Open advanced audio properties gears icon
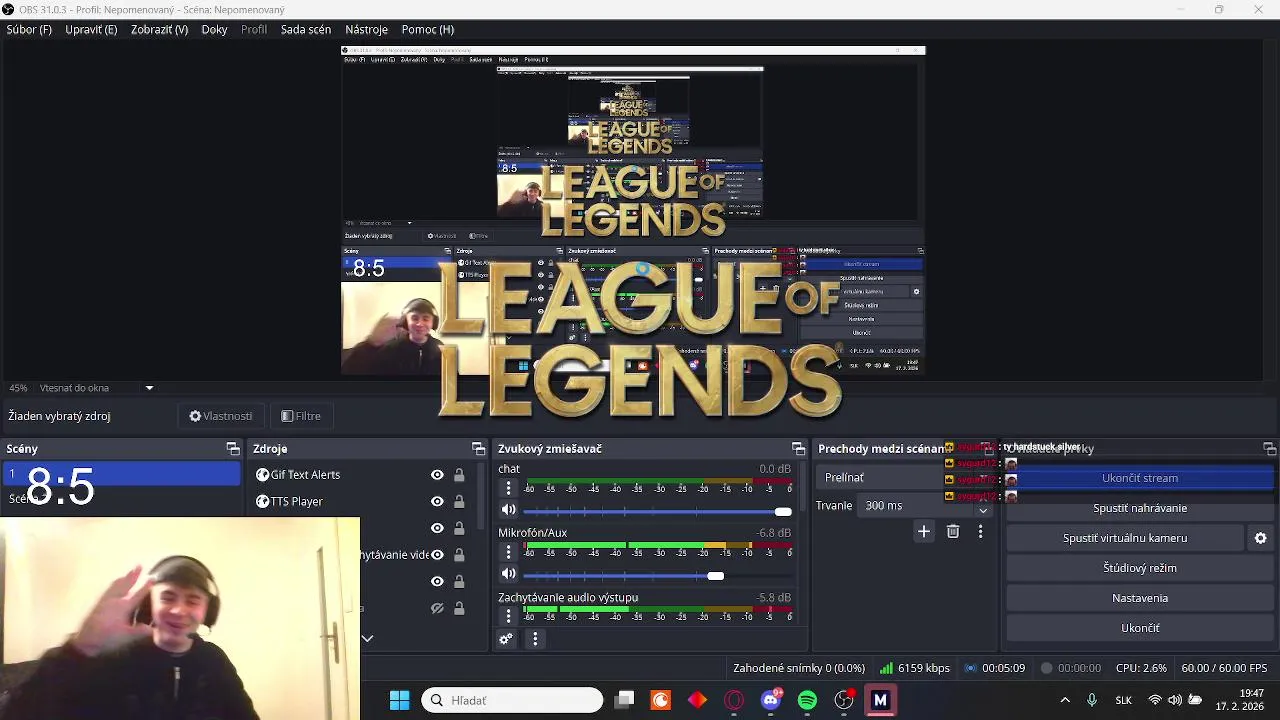The image size is (1280, 720). click(x=506, y=639)
